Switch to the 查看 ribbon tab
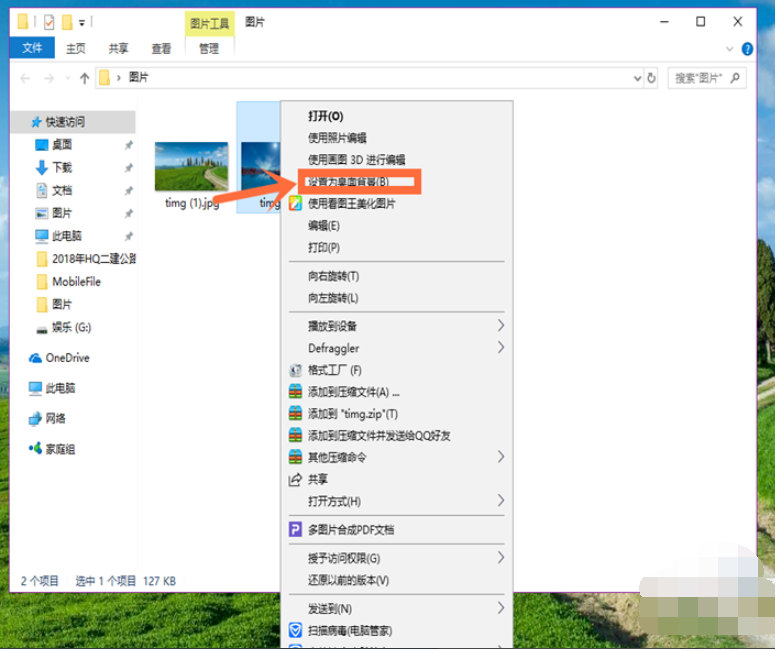Image resolution: width=777 pixels, height=651 pixels. [x=160, y=48]
